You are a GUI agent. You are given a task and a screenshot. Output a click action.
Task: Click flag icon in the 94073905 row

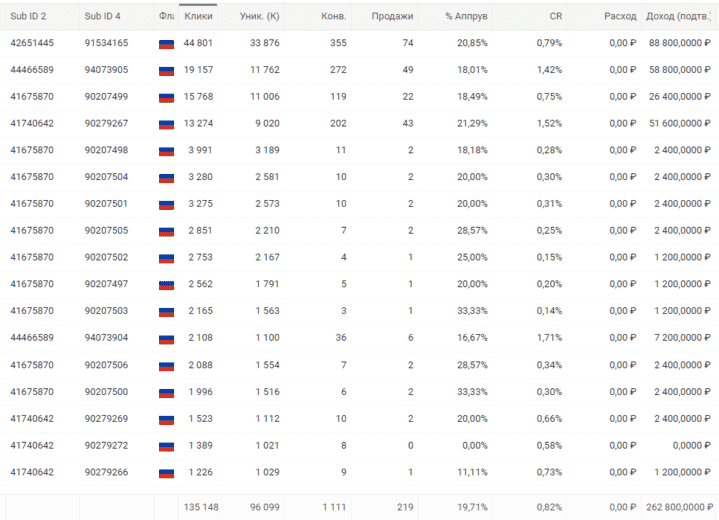tap(166, 71)
